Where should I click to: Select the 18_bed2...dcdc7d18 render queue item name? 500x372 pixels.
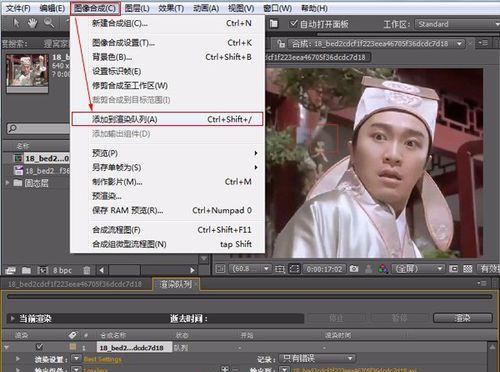[135, 347]
